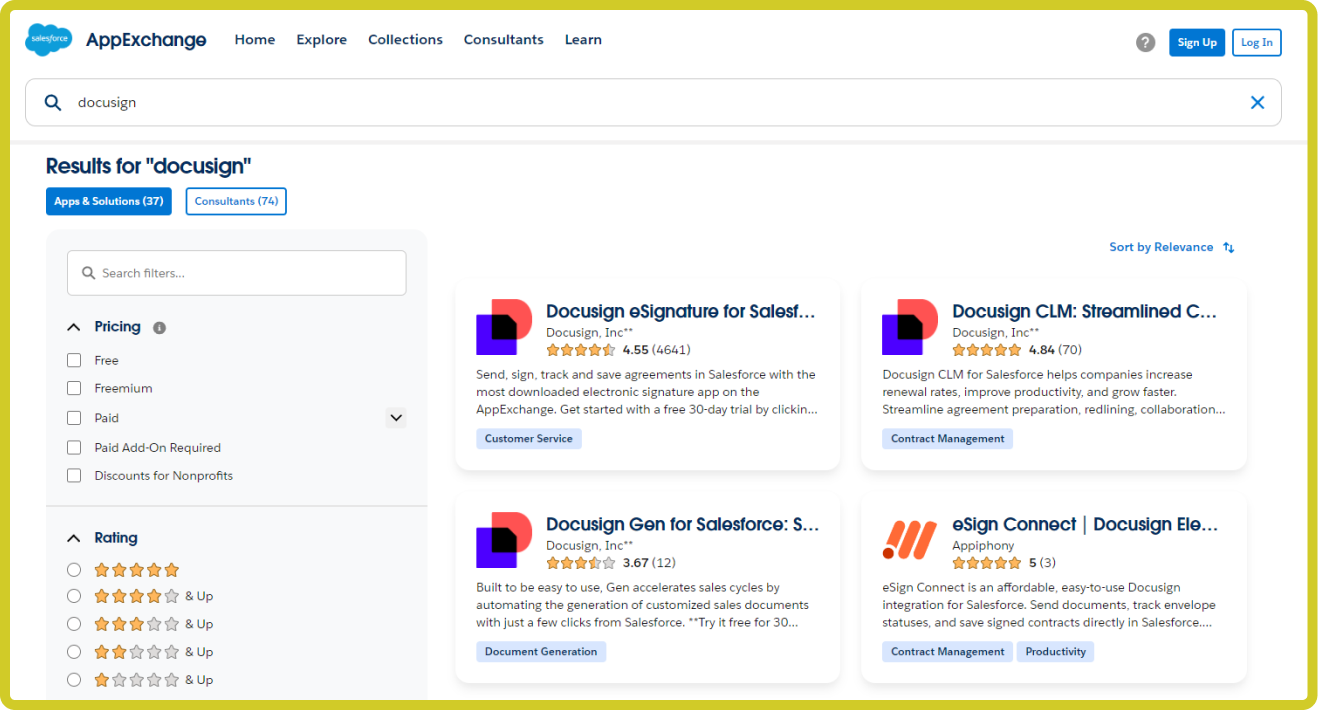
Task: Select four stars & Up rating
Action: coord(74,596)
